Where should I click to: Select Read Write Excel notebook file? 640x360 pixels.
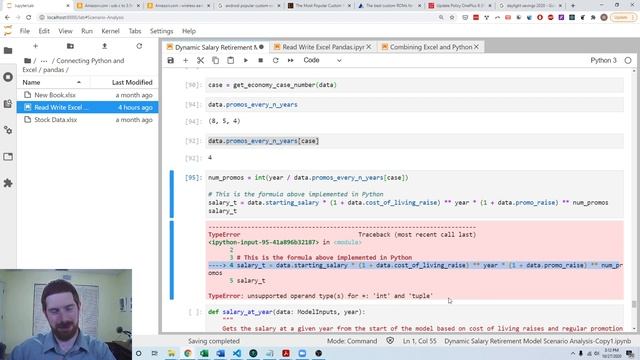coord(87,107)
